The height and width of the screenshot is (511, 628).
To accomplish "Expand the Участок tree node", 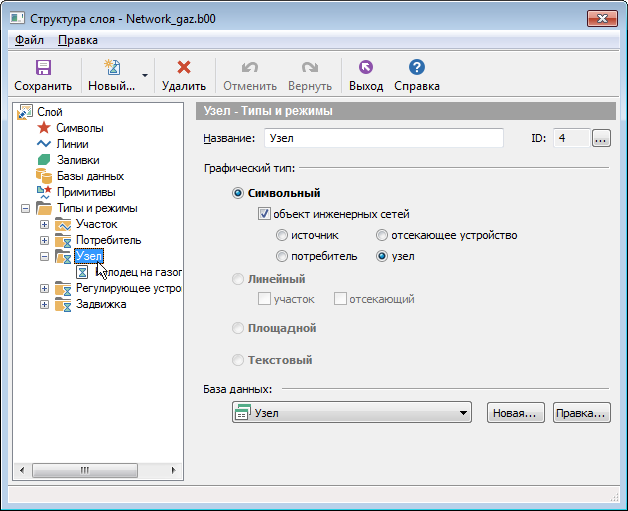I will [x=44, y=224].
